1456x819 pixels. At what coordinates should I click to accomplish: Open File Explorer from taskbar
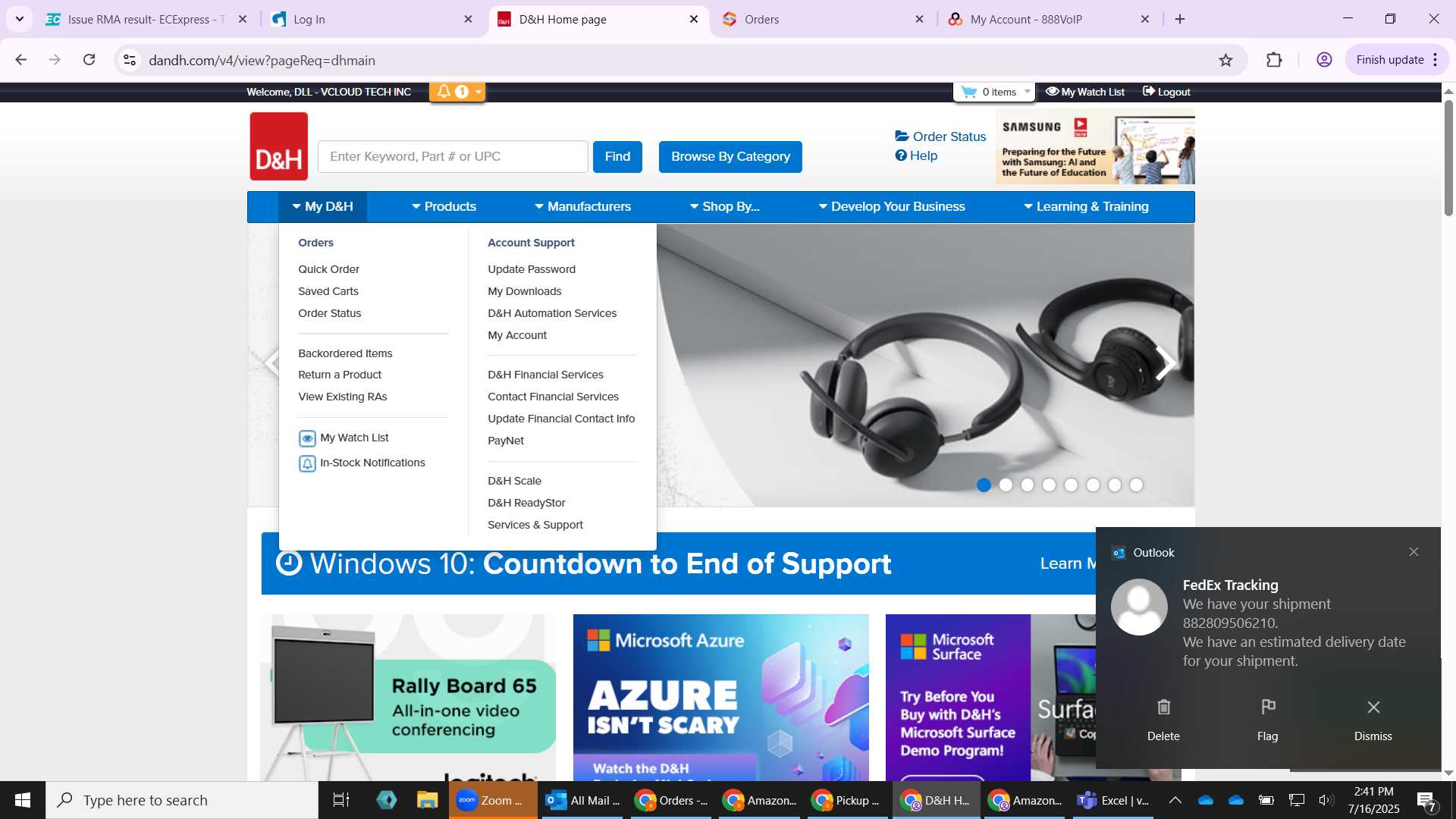click(428, 800)
